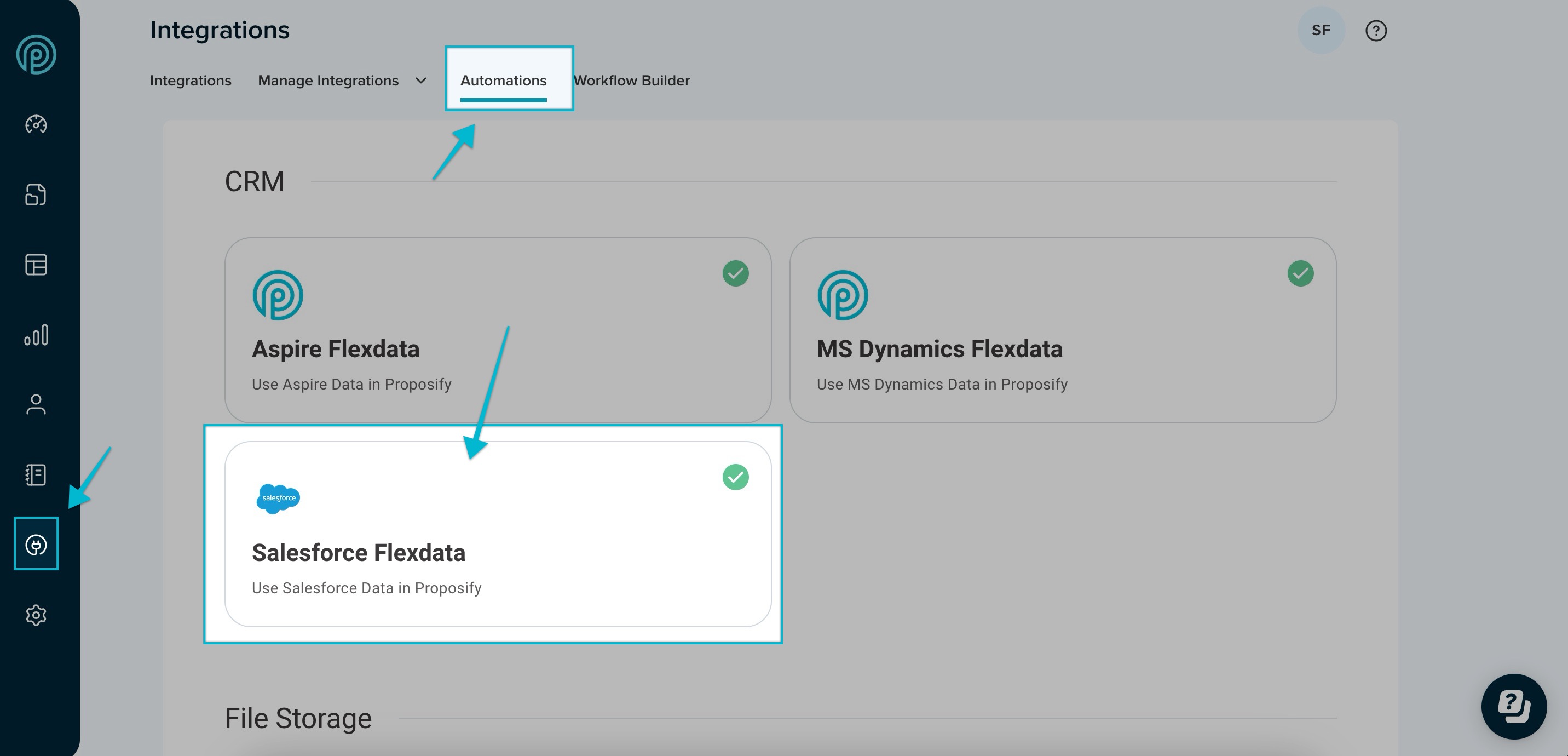Open the SF user avatar
The image size is (1568, 756).
1321,30
